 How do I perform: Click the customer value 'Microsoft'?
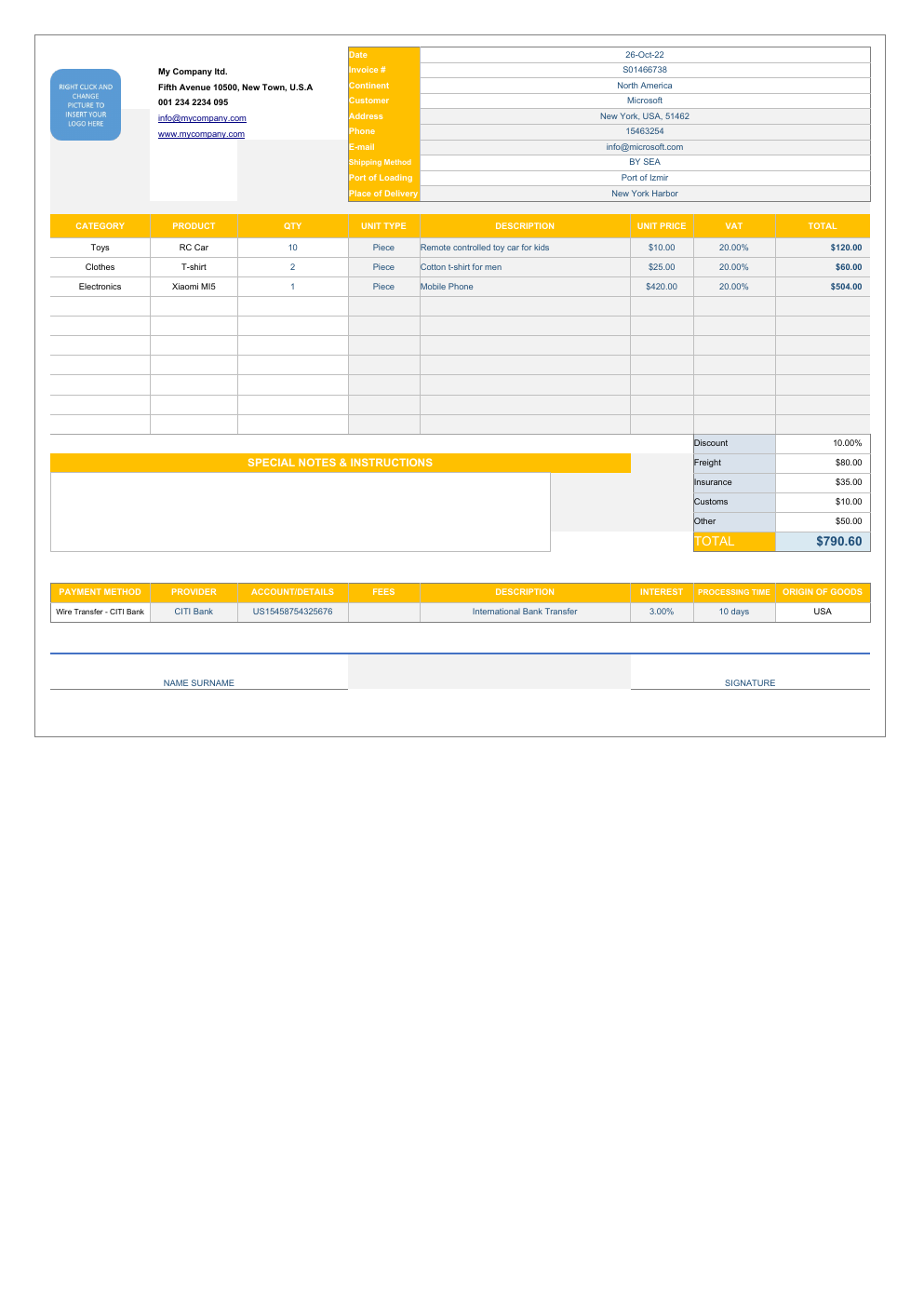[x=645, y=101]
